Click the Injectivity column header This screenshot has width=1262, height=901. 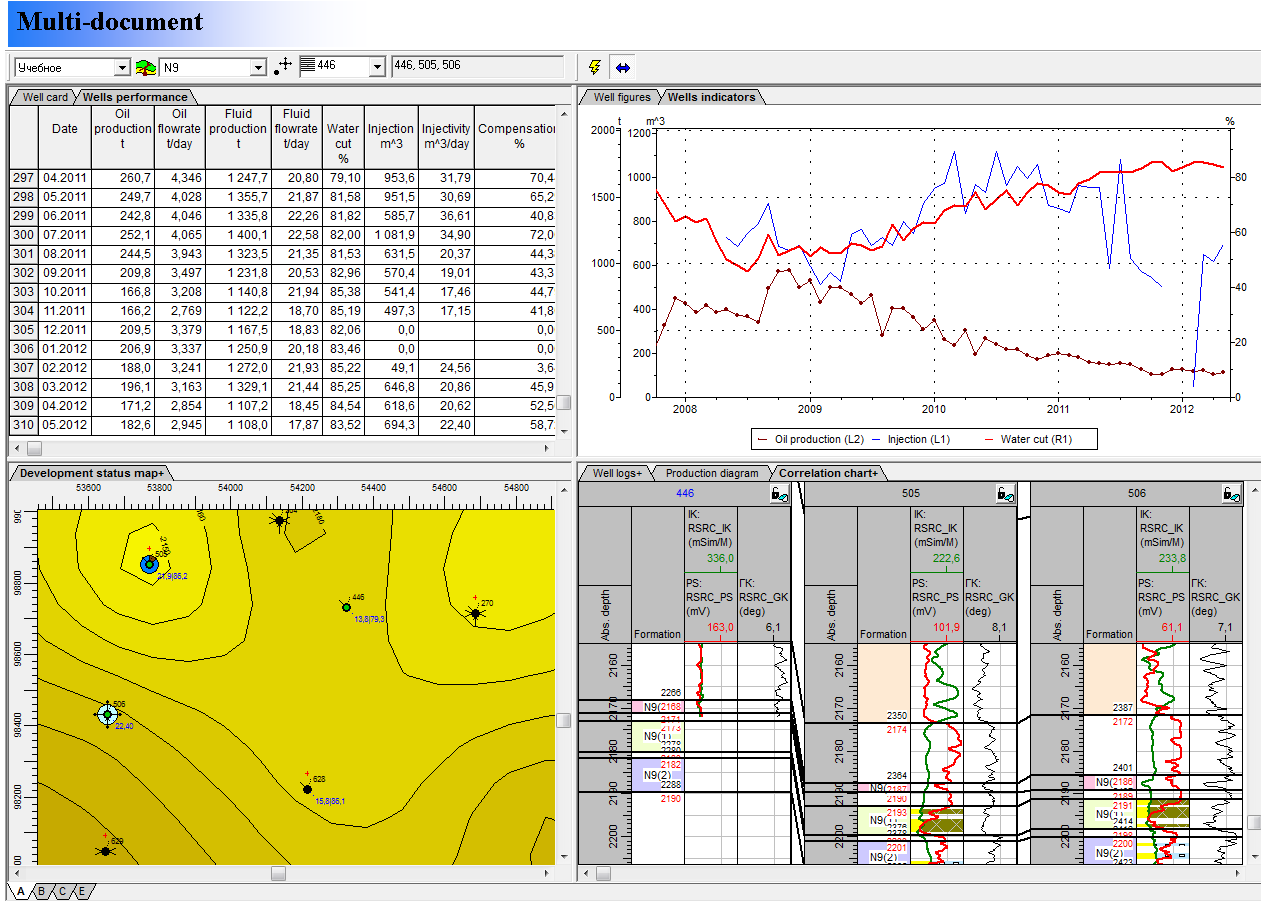(446, 136)
